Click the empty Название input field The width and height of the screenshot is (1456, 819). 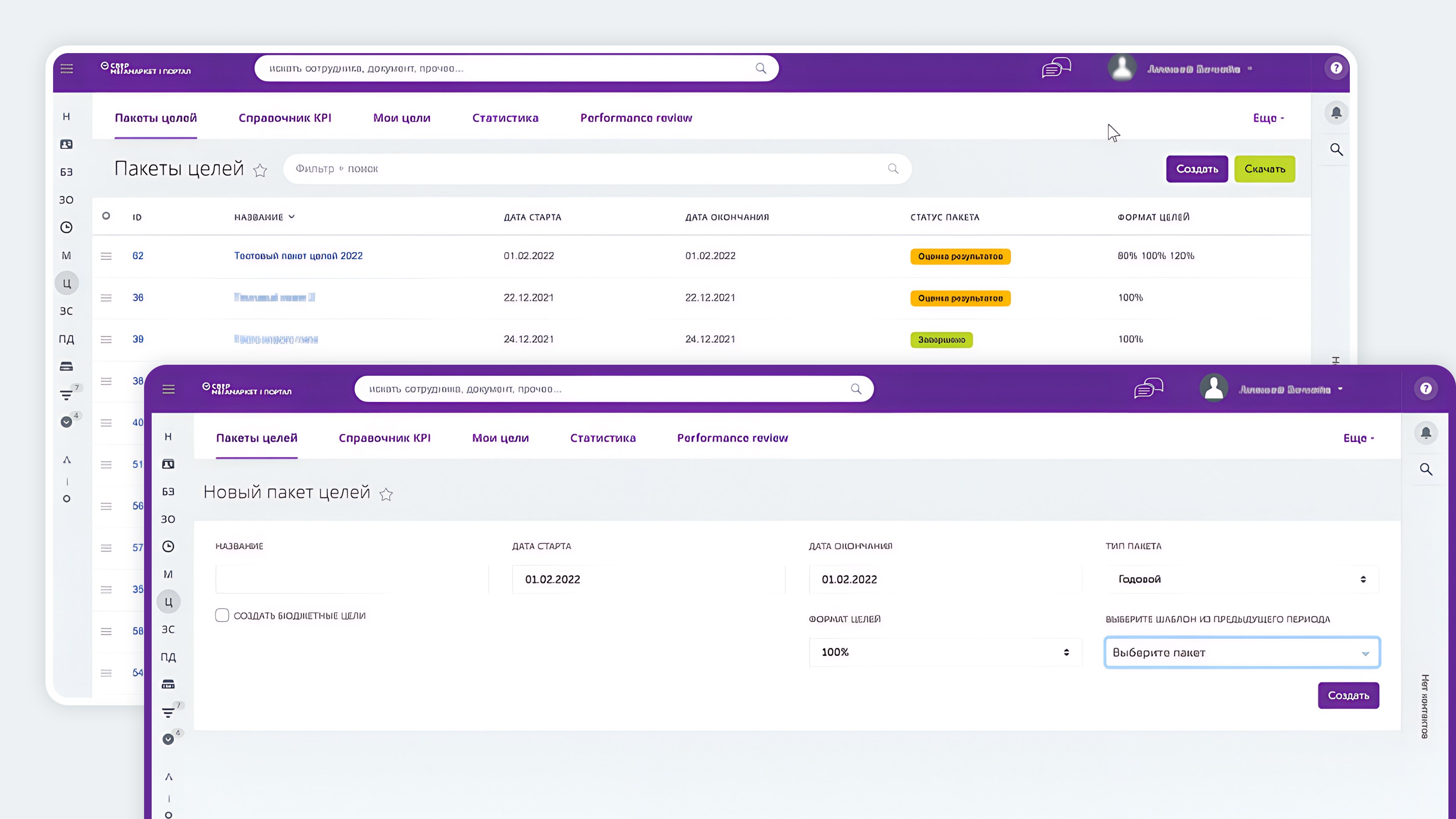click(351, 579)
